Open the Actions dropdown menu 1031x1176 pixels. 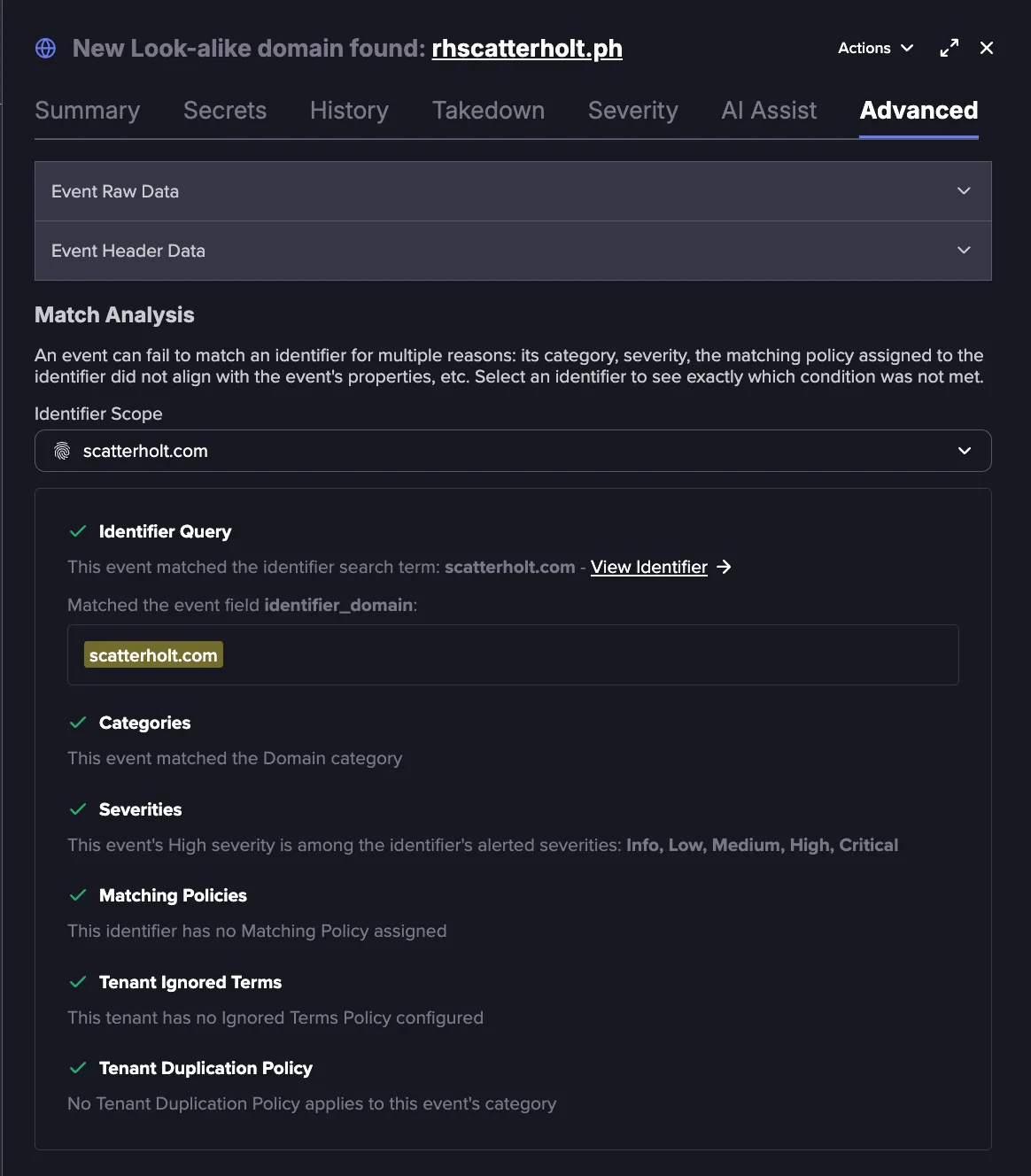(875, 48)
